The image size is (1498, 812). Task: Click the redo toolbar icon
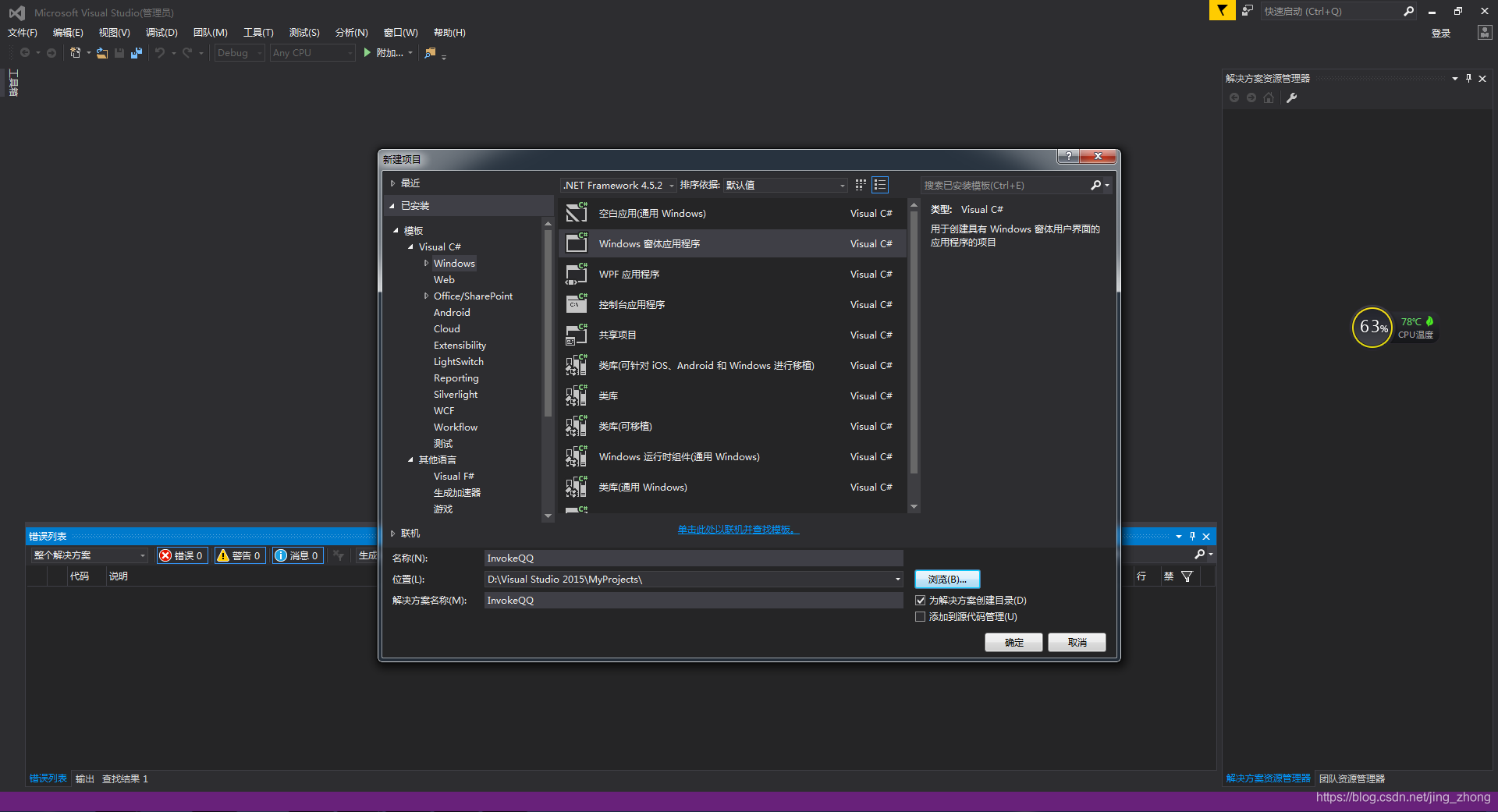pyautogui.click(x=187, y=53)
